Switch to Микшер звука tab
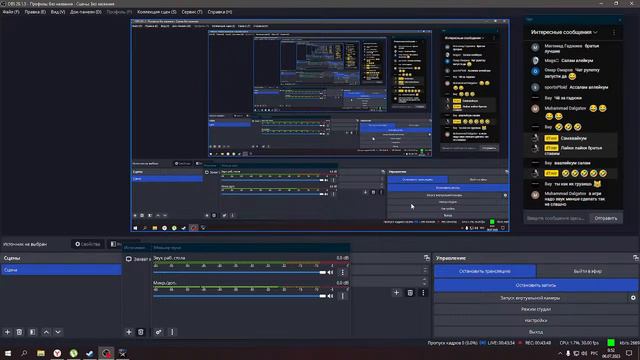 click(x=167, y=248)
